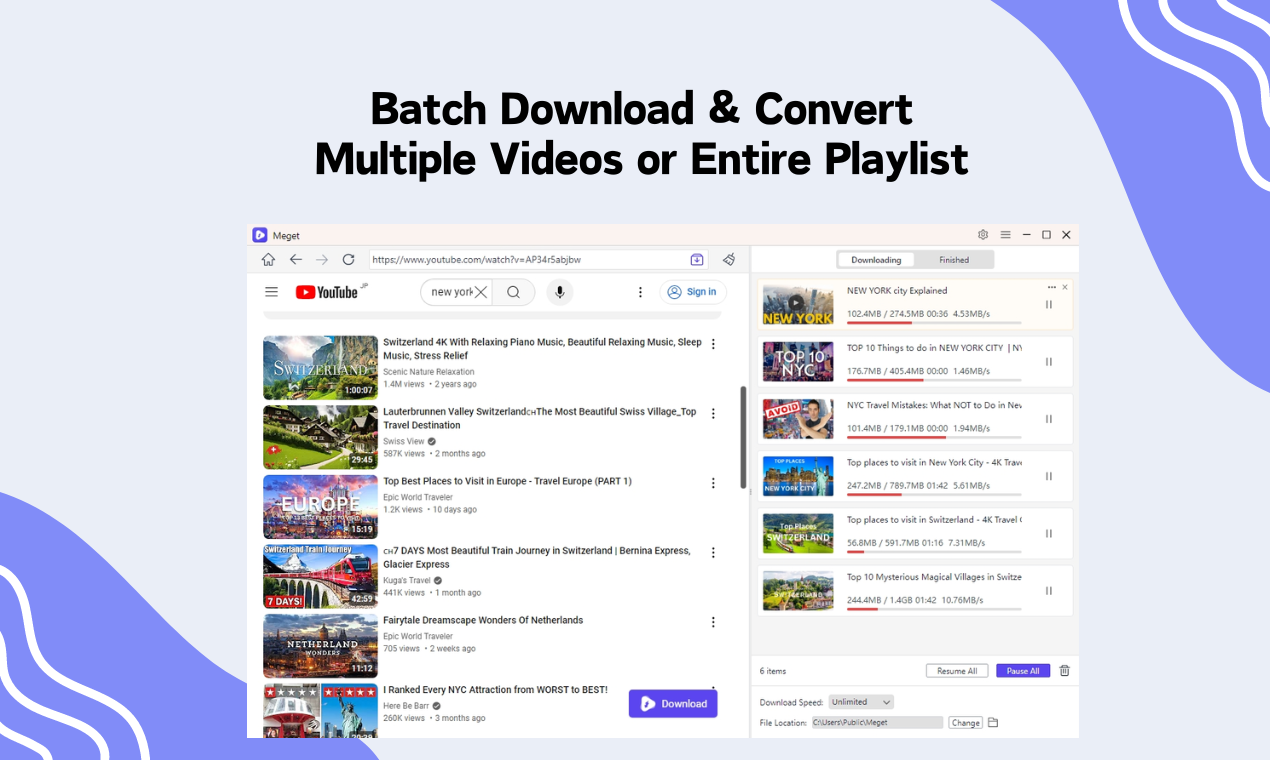Viewport: 1270px width, 760px height.
Task: Switch to the Finished tab
Action: [954, 260]
